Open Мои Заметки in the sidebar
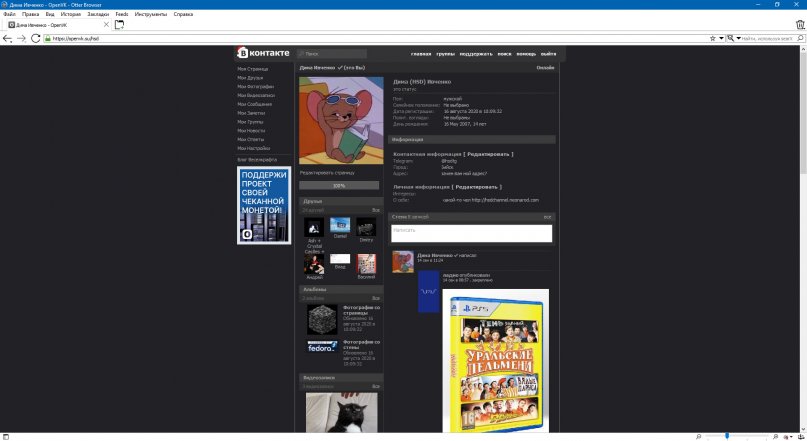Viewport: 807px width, 441px height. [251, 113]
